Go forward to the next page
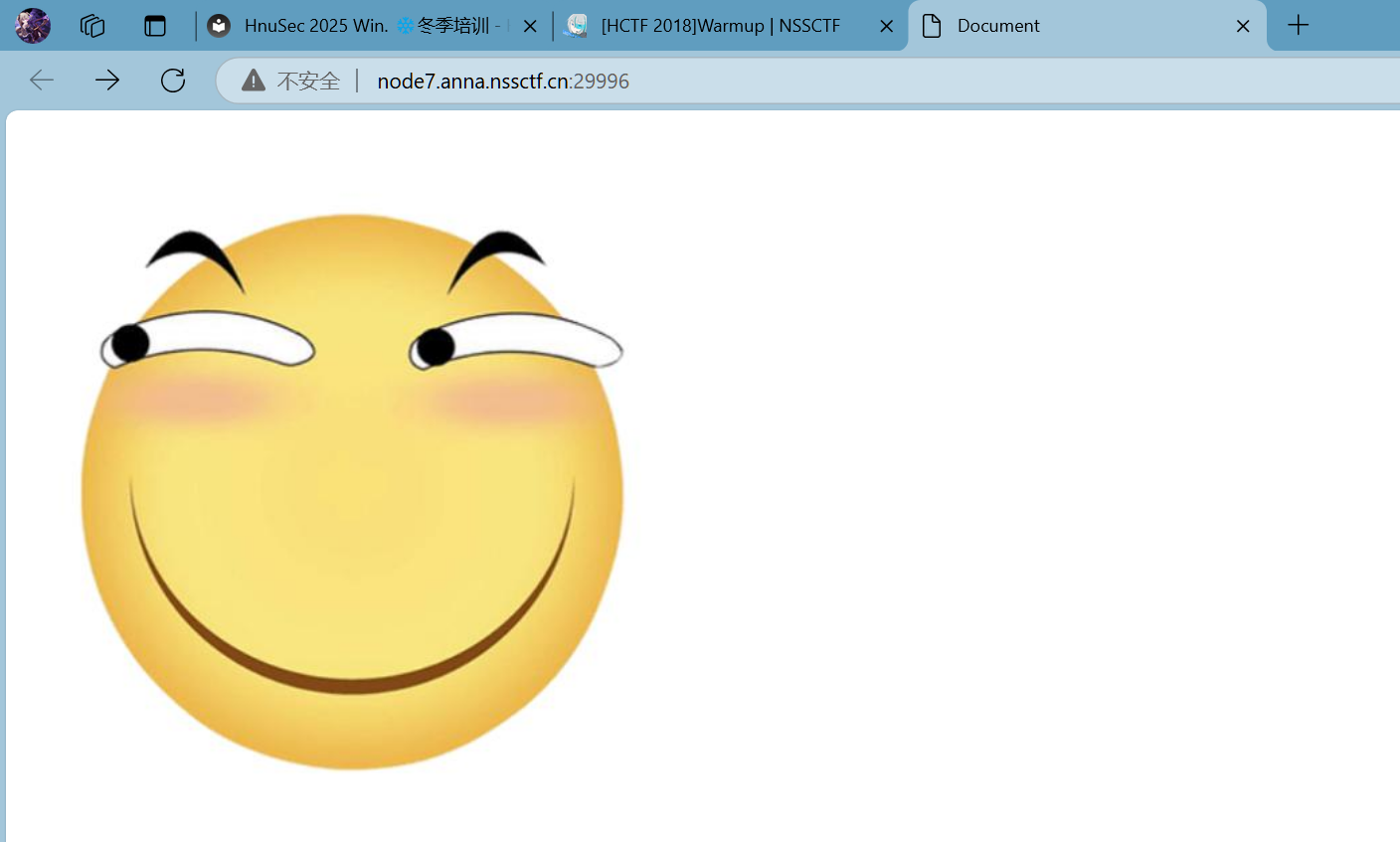This screenshot has height=842, width=1400. [x=107, y=81]
